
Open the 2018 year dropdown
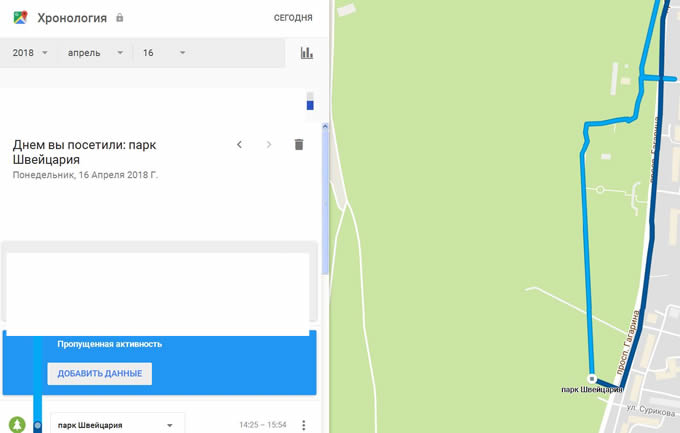[29, 53]
